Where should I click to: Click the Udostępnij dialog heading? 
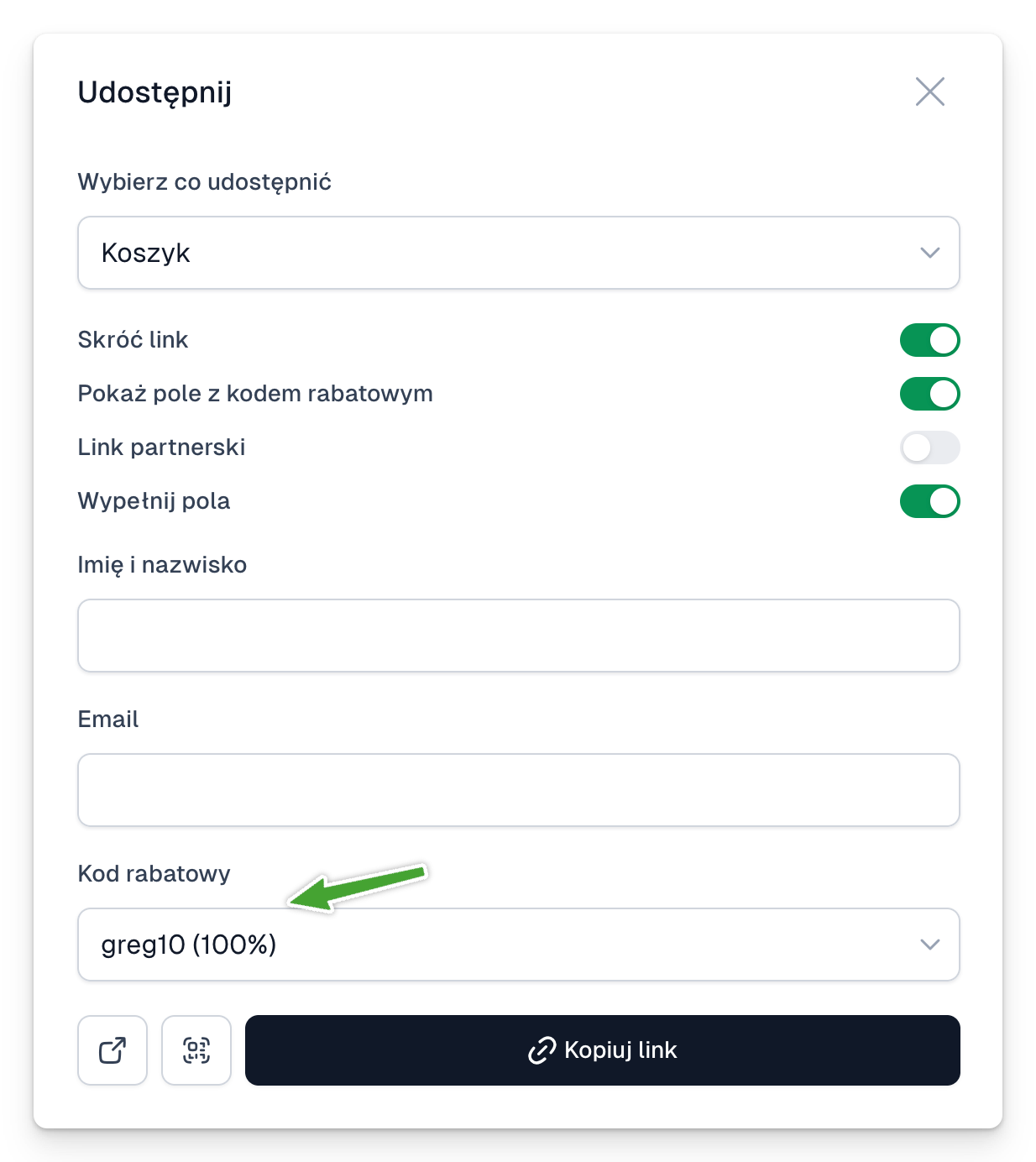click(154, 92)
